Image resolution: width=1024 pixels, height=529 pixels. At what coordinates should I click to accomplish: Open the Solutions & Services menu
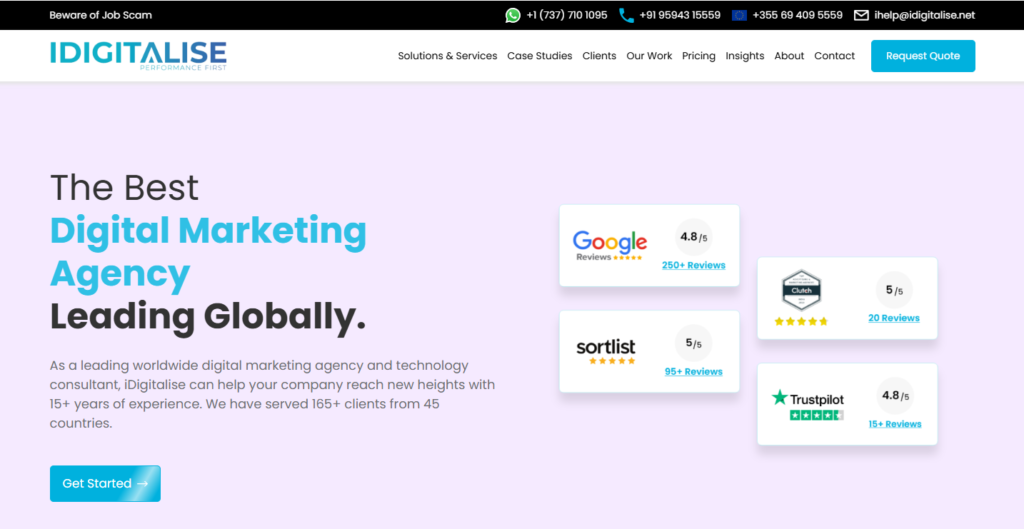[447, 56]
